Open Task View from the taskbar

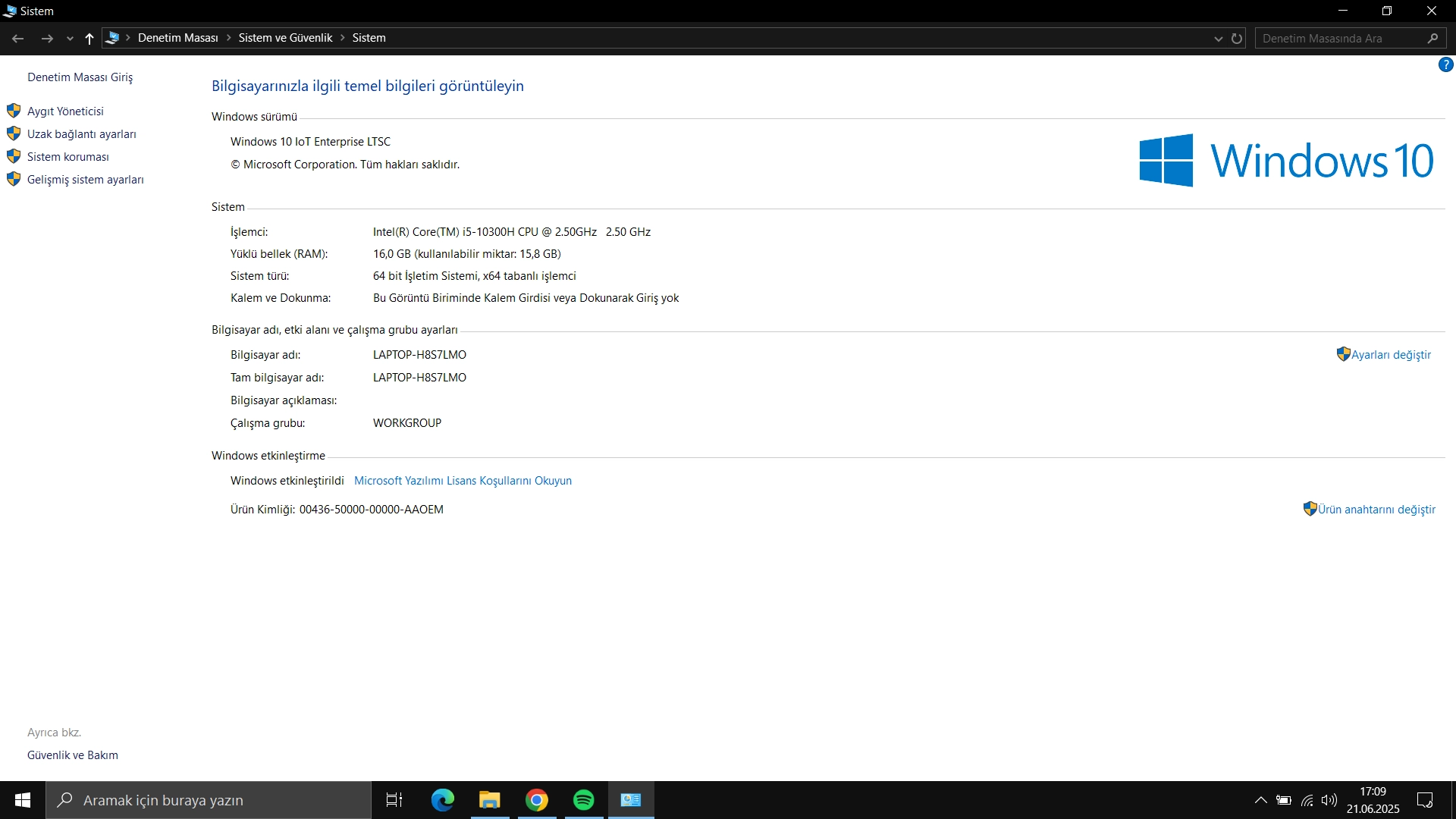(394, 800)
